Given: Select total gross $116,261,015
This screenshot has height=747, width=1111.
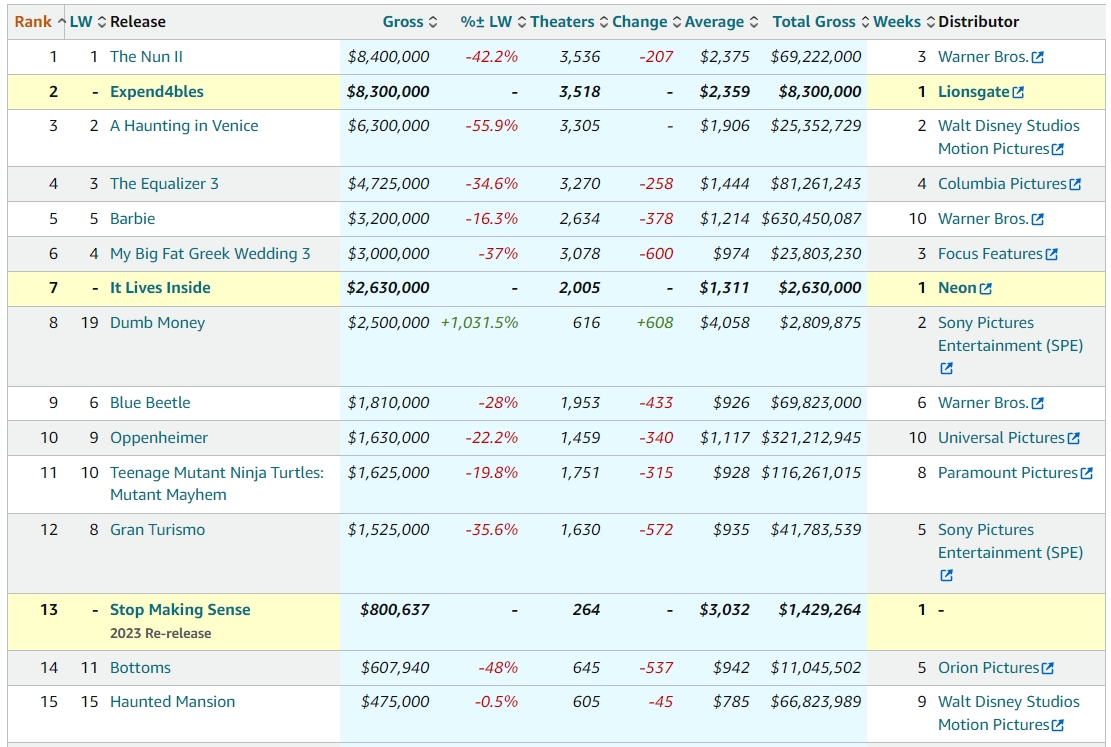Looking at the screenshot, I should coord(811,472).
